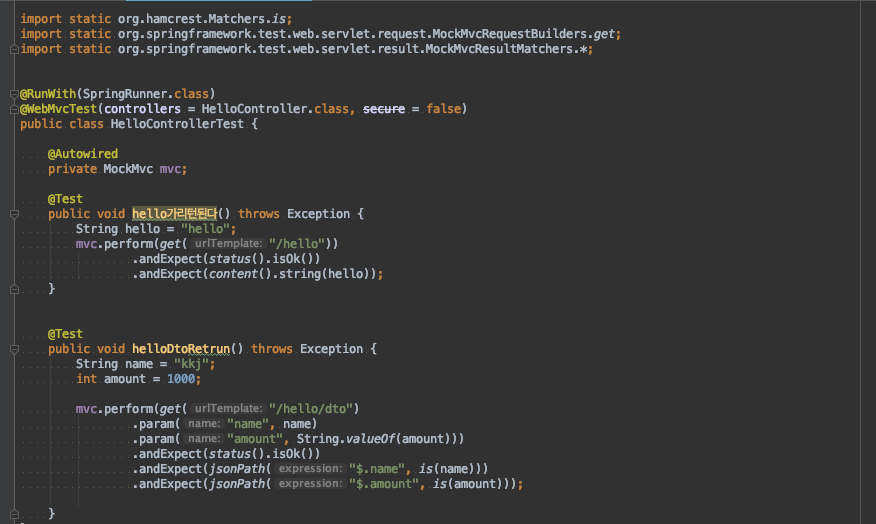Image resolution: width=876 pixels, height=524 pixels.
Task: Place the caret on SpringRunner.class
Action: [x=145, y=94]
